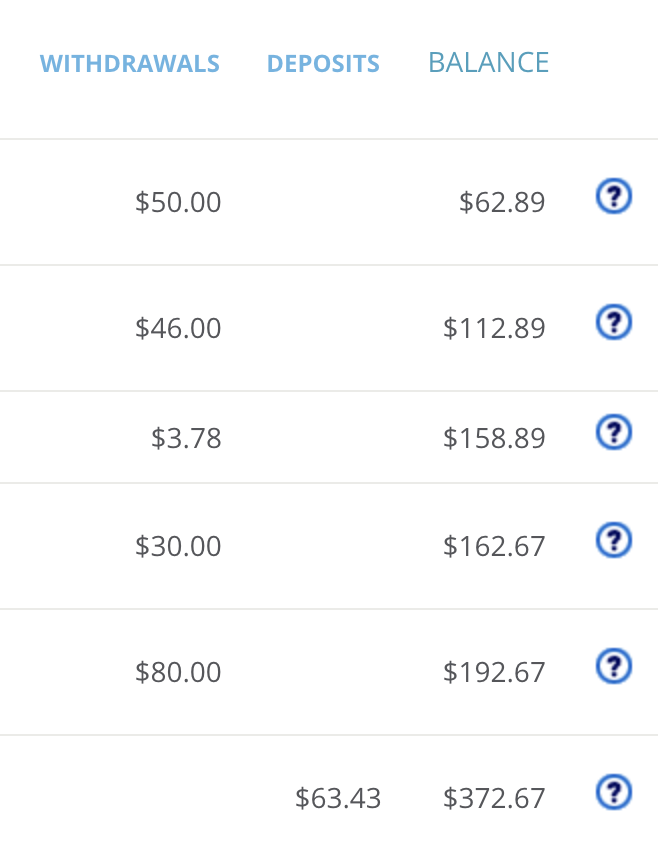Click the $158.89 balance value

[x=494, y=439]
